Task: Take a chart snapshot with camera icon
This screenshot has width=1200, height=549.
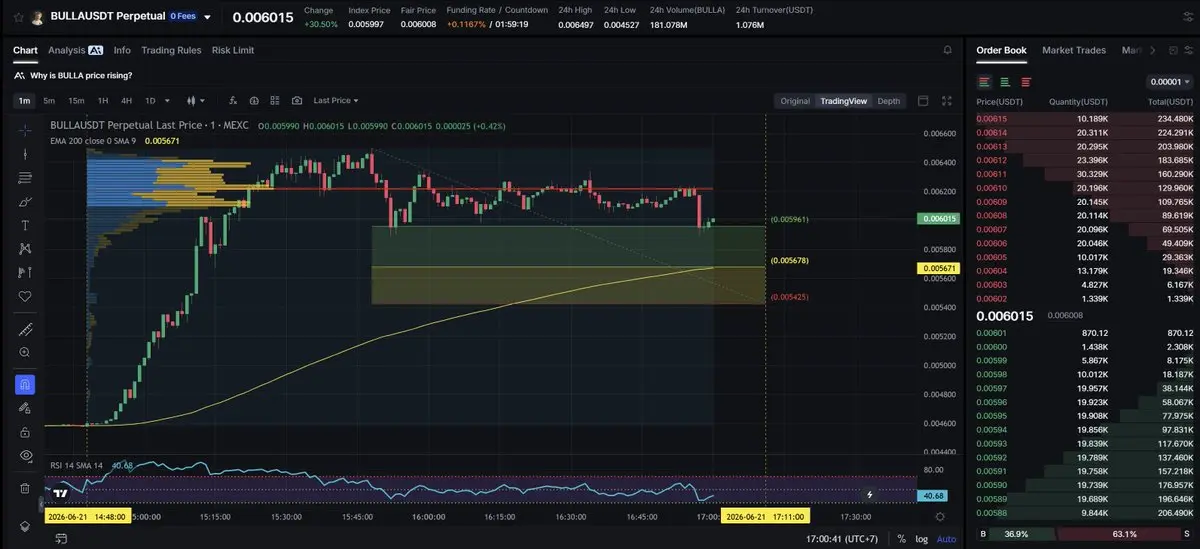Action: [297, 101]
